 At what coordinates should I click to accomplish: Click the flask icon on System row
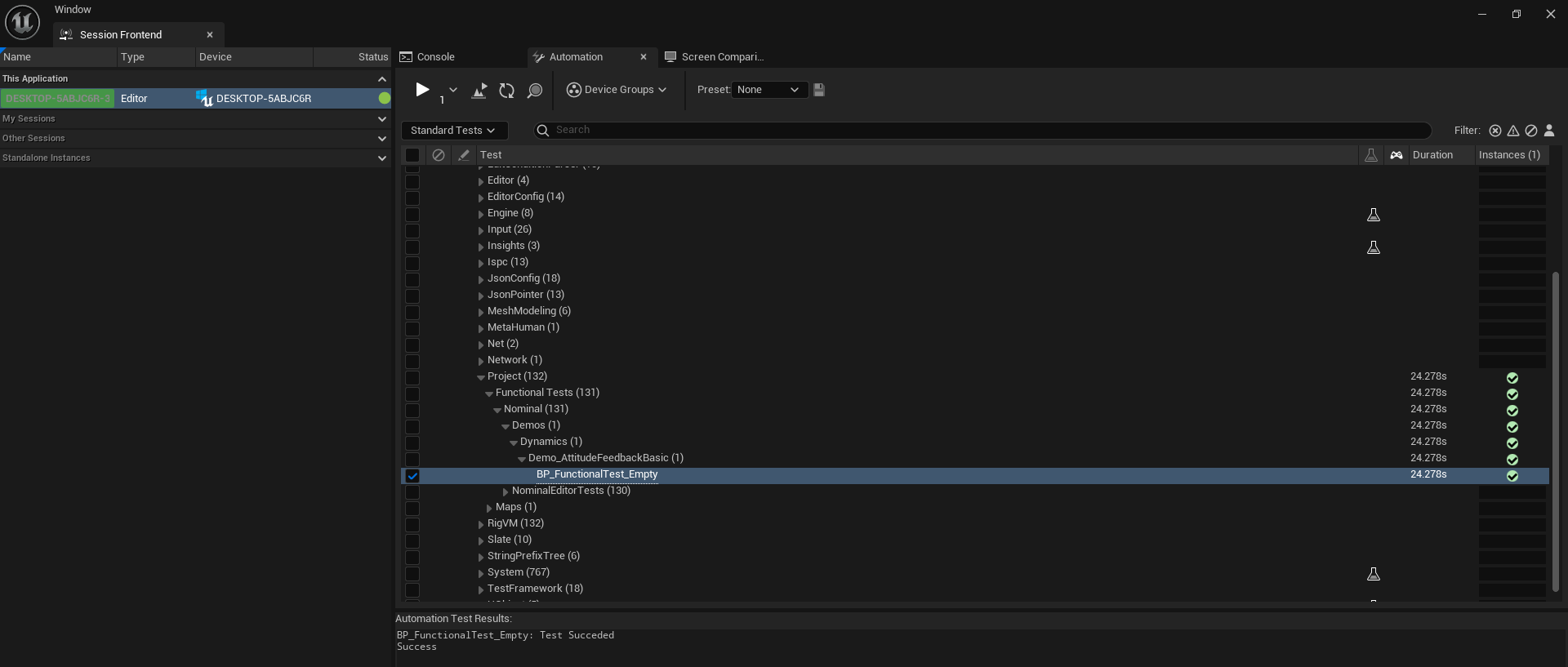[x=1374, y=574]
